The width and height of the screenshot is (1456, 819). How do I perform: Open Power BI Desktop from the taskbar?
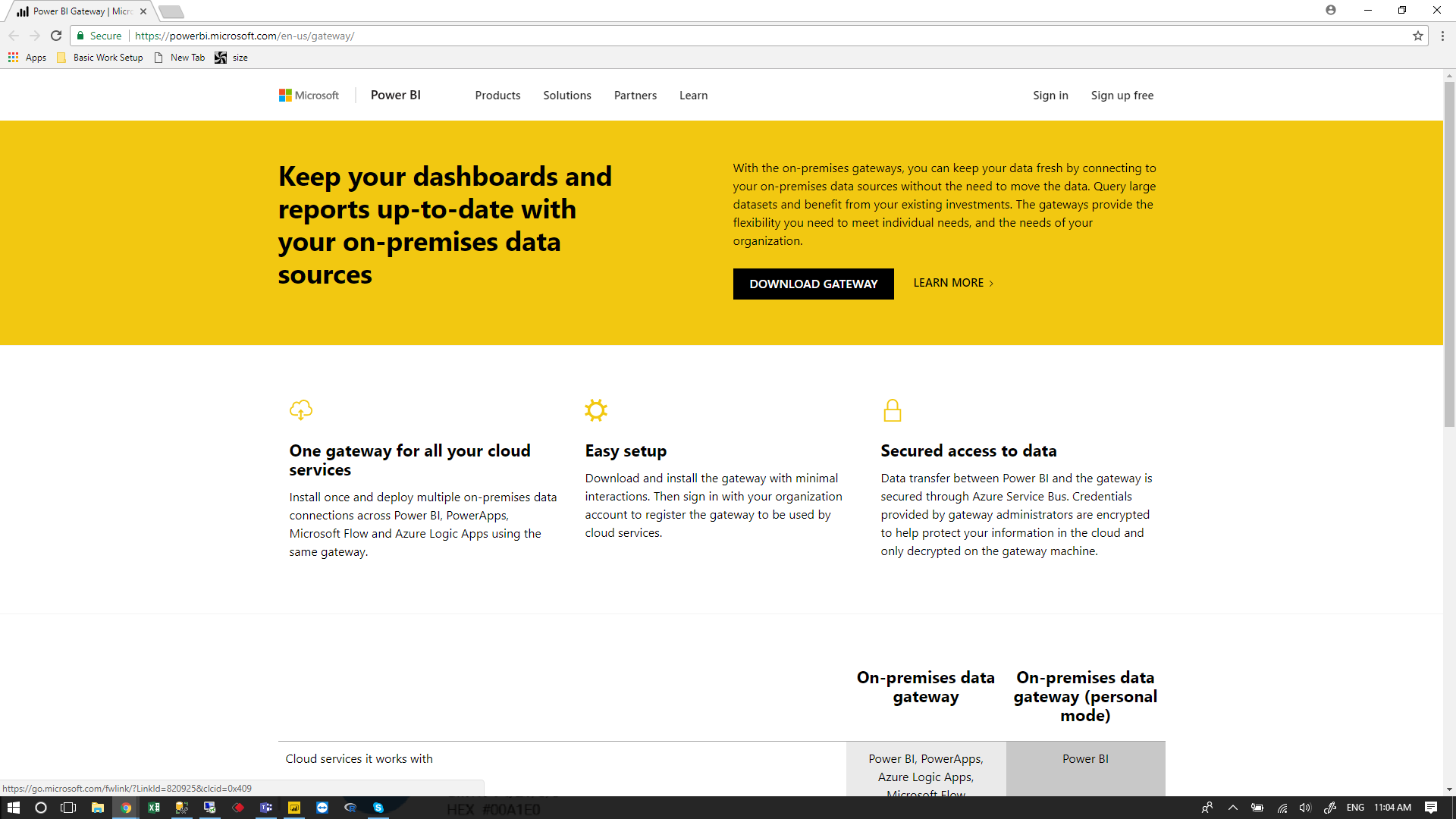coord(294,808)
